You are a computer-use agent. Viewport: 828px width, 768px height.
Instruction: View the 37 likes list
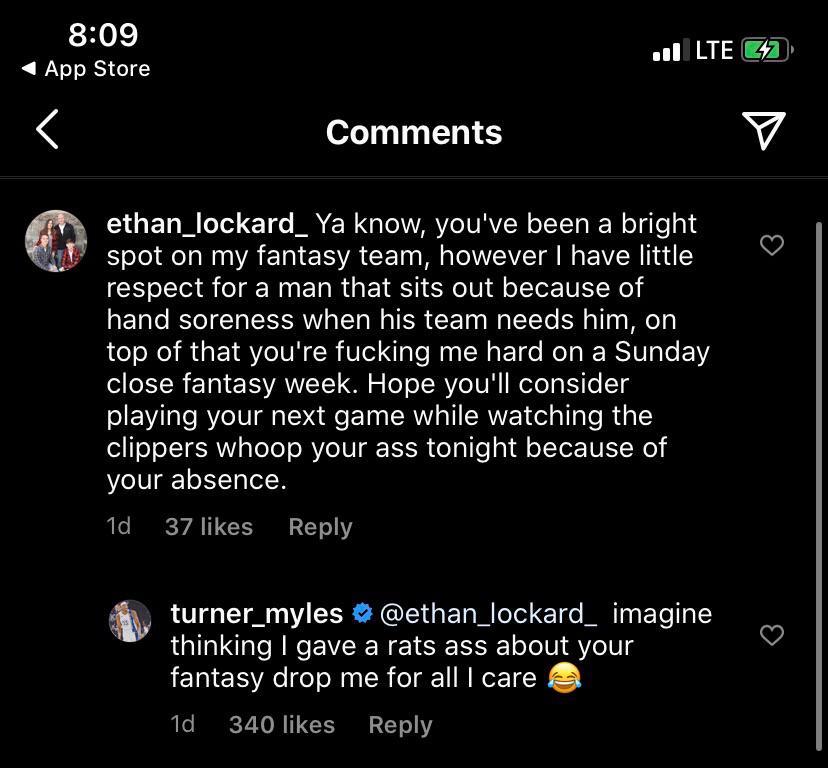[208, 526]
